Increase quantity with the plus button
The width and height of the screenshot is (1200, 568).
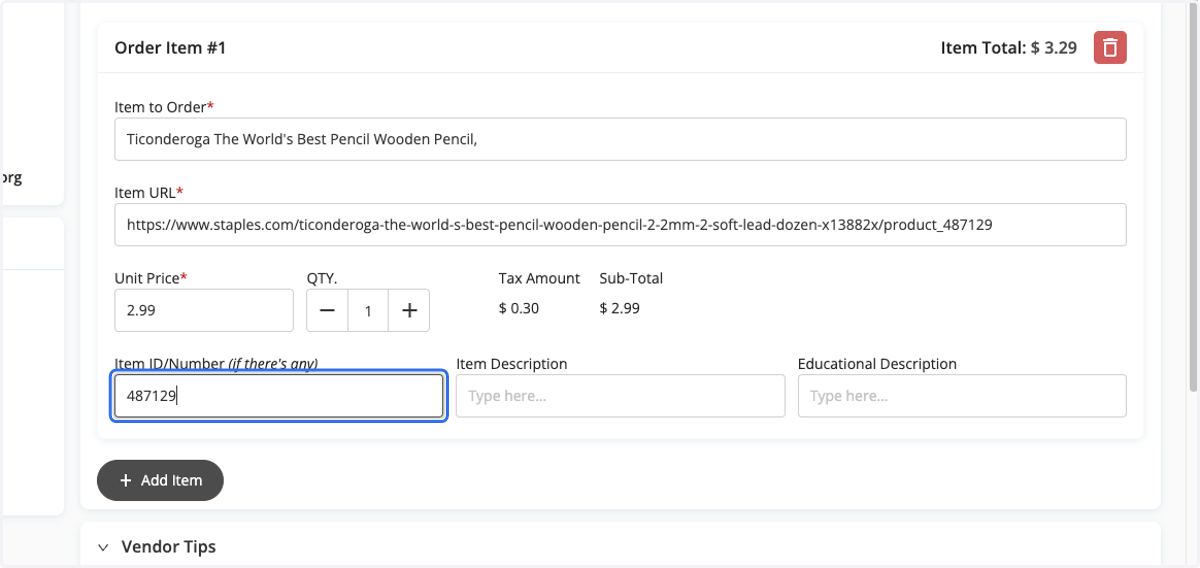(x=409, y=311)
